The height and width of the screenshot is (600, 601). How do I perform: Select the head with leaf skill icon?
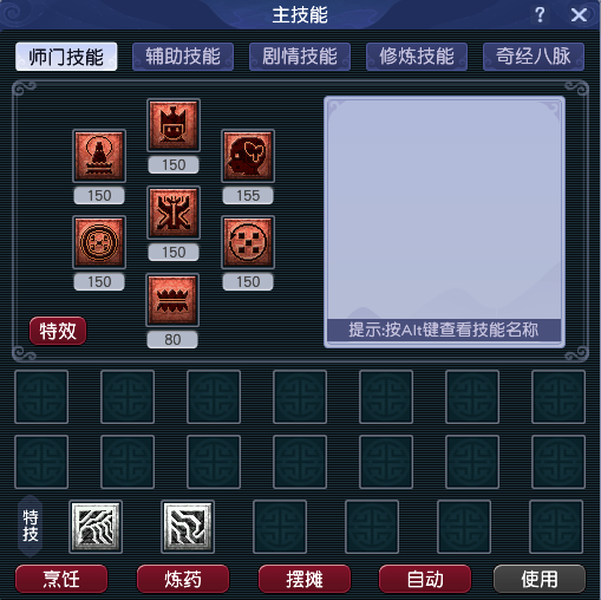(x=248, y=156)
